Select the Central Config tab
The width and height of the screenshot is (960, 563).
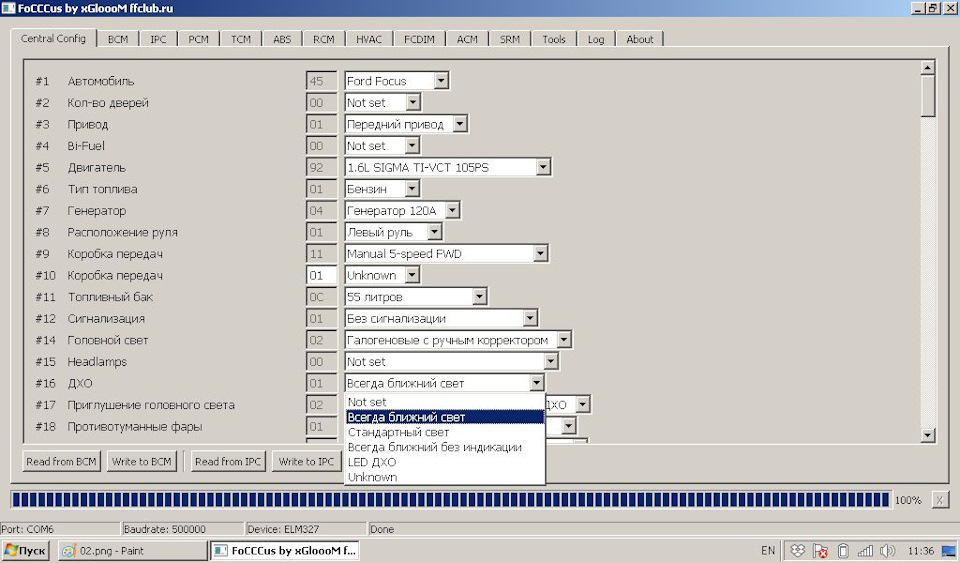pos(53,38)
